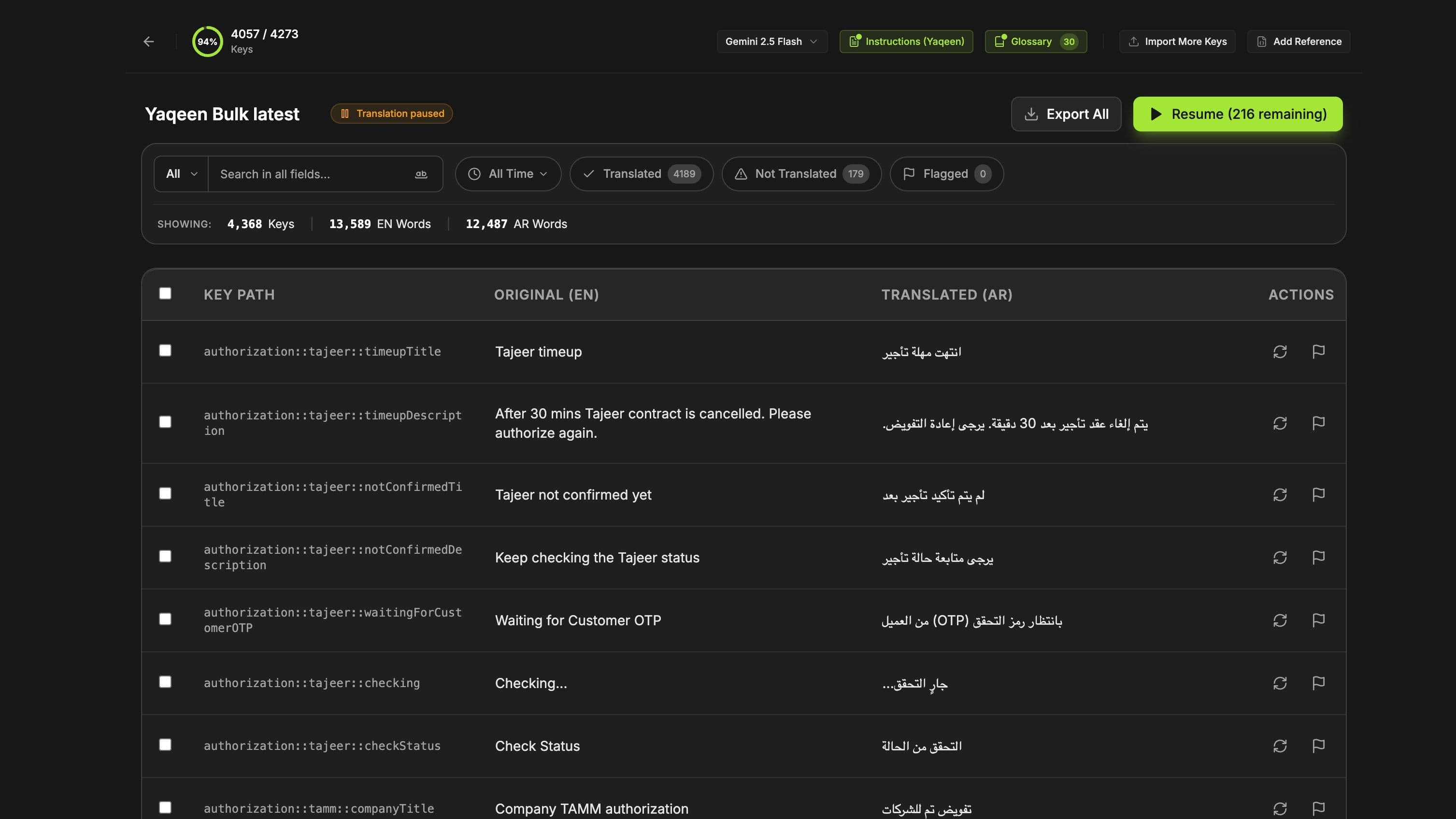Click retranslate icon for Tajeer not confirmed row
Screen dimensions: 1456x819
1280,495
